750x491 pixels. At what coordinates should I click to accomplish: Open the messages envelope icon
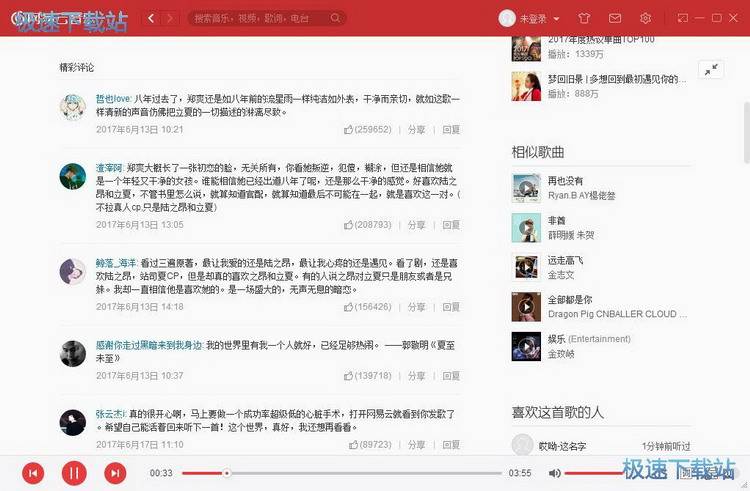click(615, 18)
